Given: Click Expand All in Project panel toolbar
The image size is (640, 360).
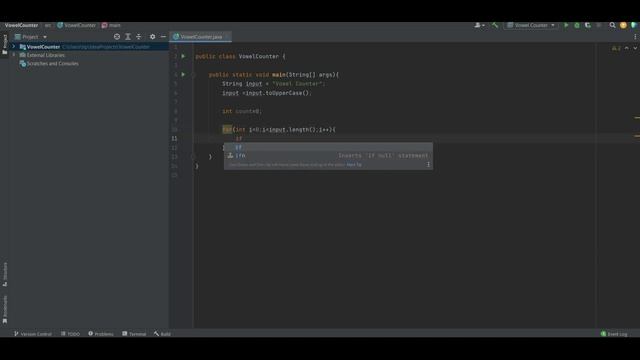Looking at the screenshot, I should coord(128,37).
